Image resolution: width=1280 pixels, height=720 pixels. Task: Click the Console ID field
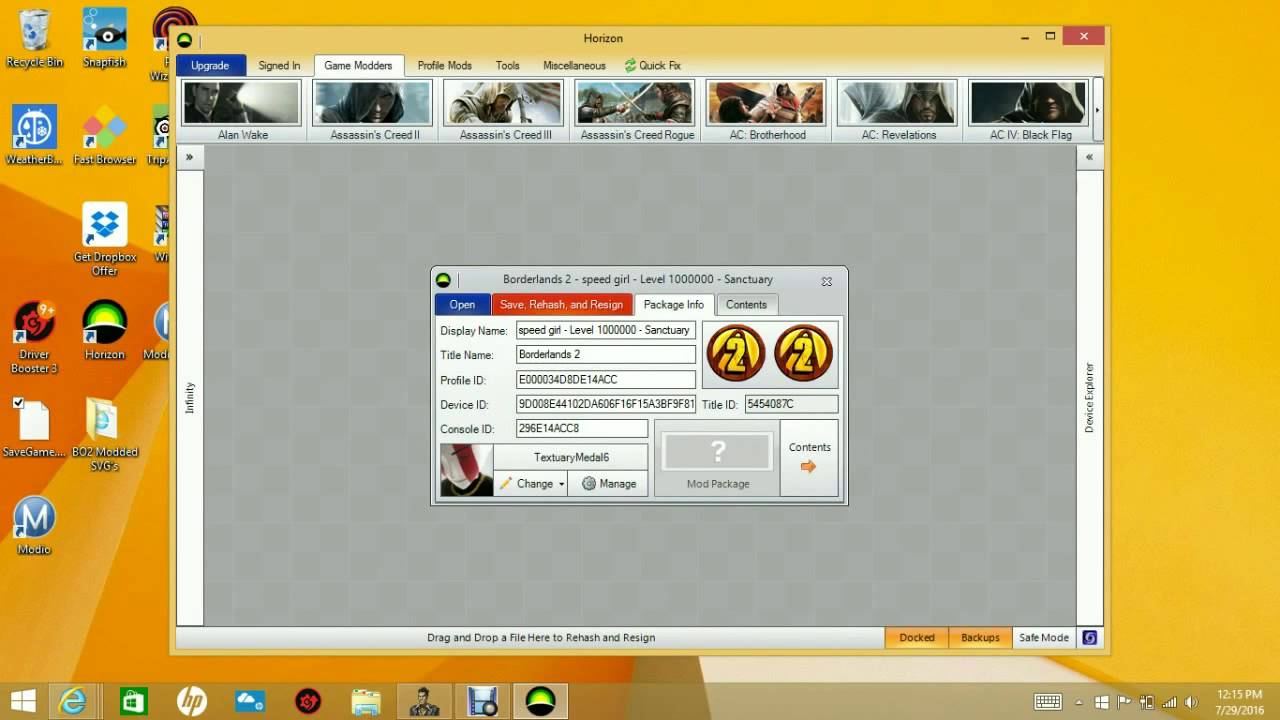click(582, 429)
